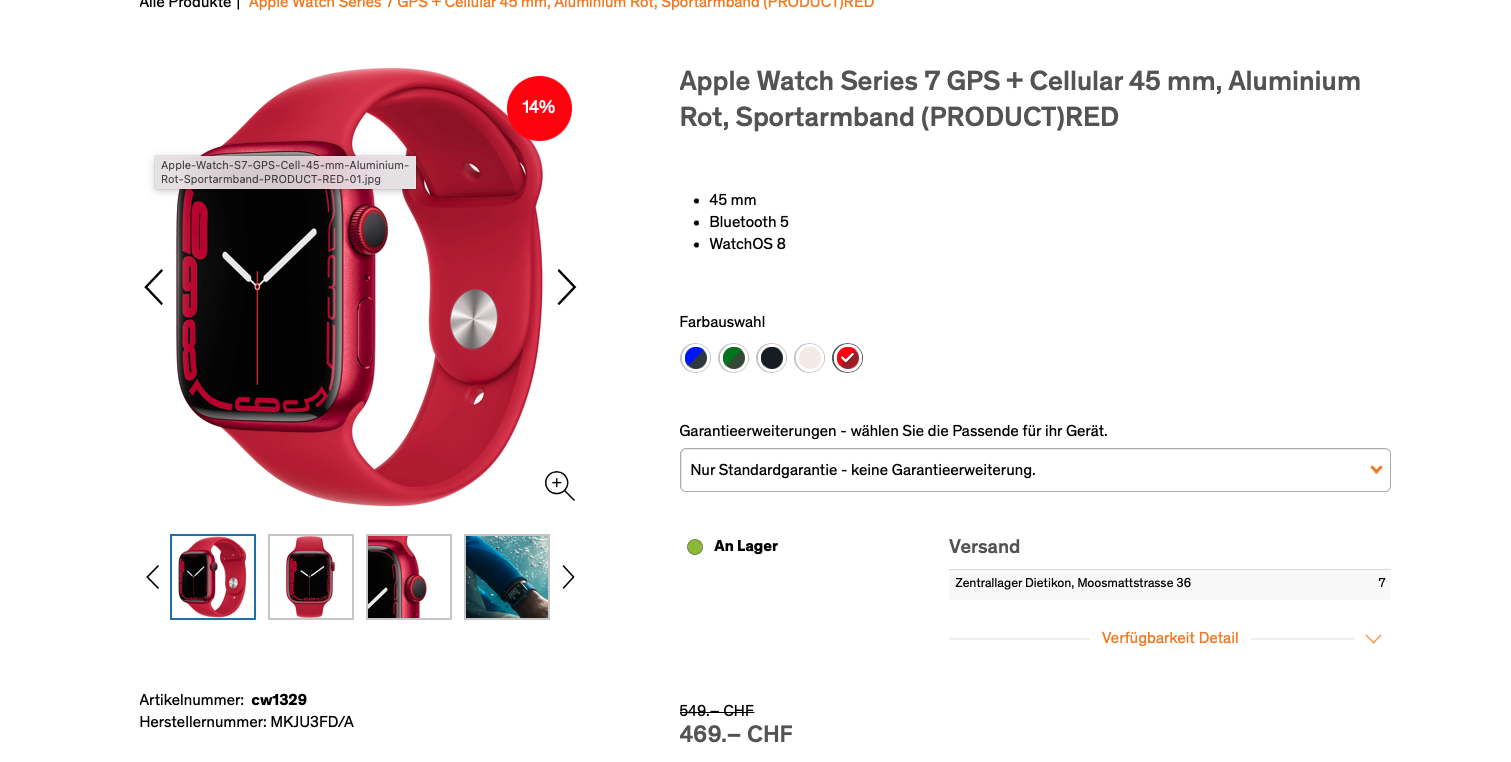Expand Verfügbarkeit Detail via chevron arrow
1511x762 pixels.
1373,639
